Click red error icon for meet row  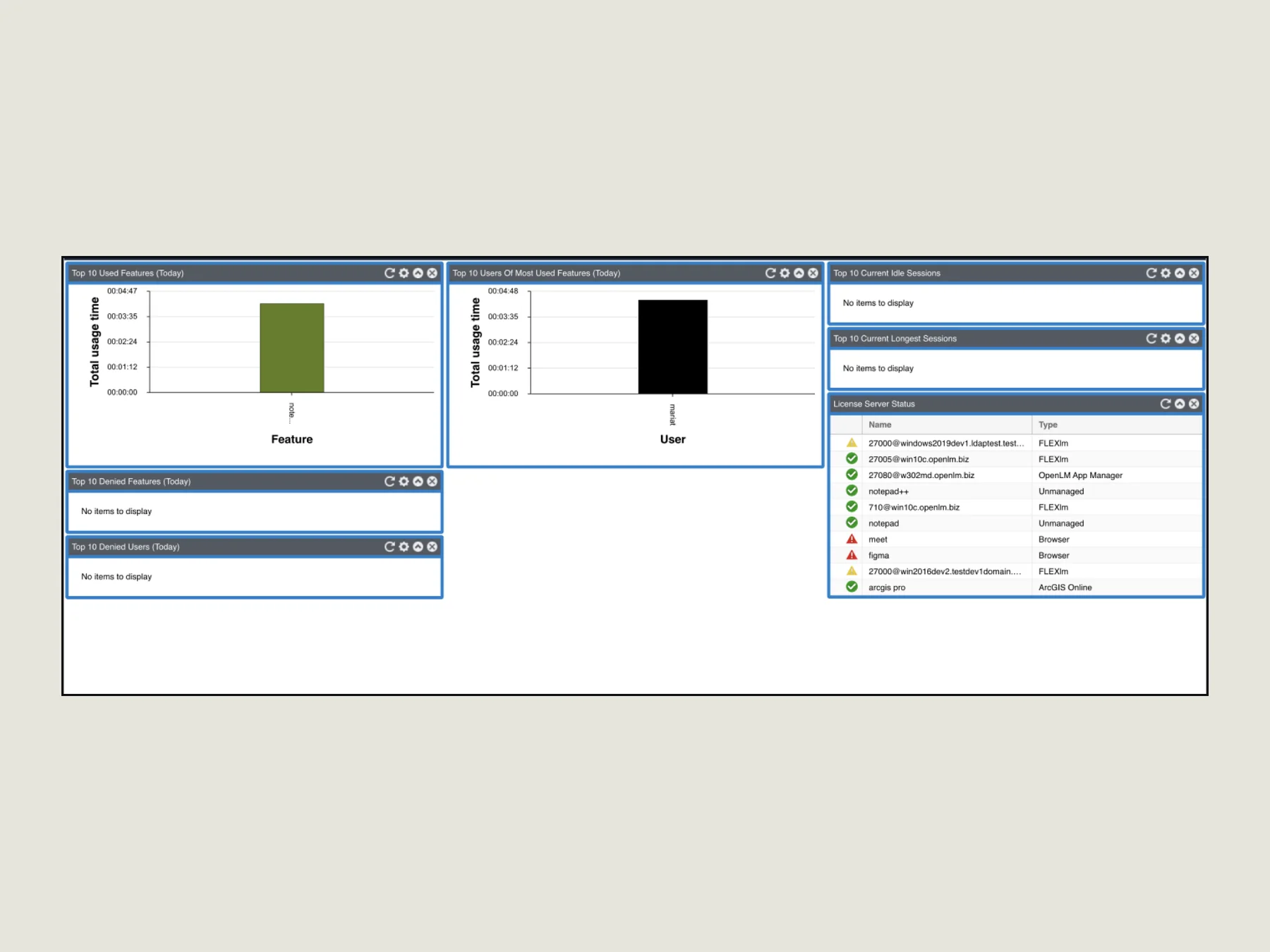852,539
